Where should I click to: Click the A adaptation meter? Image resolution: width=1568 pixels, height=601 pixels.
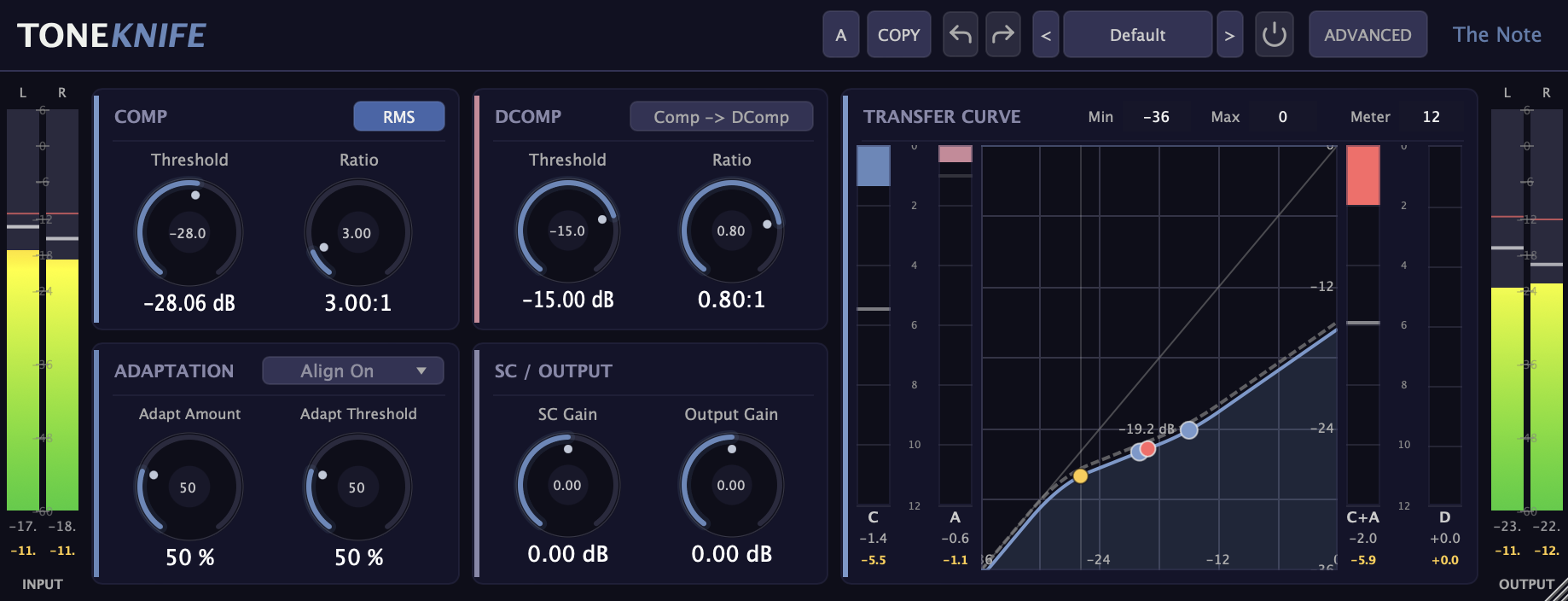(x=955, y=325)
